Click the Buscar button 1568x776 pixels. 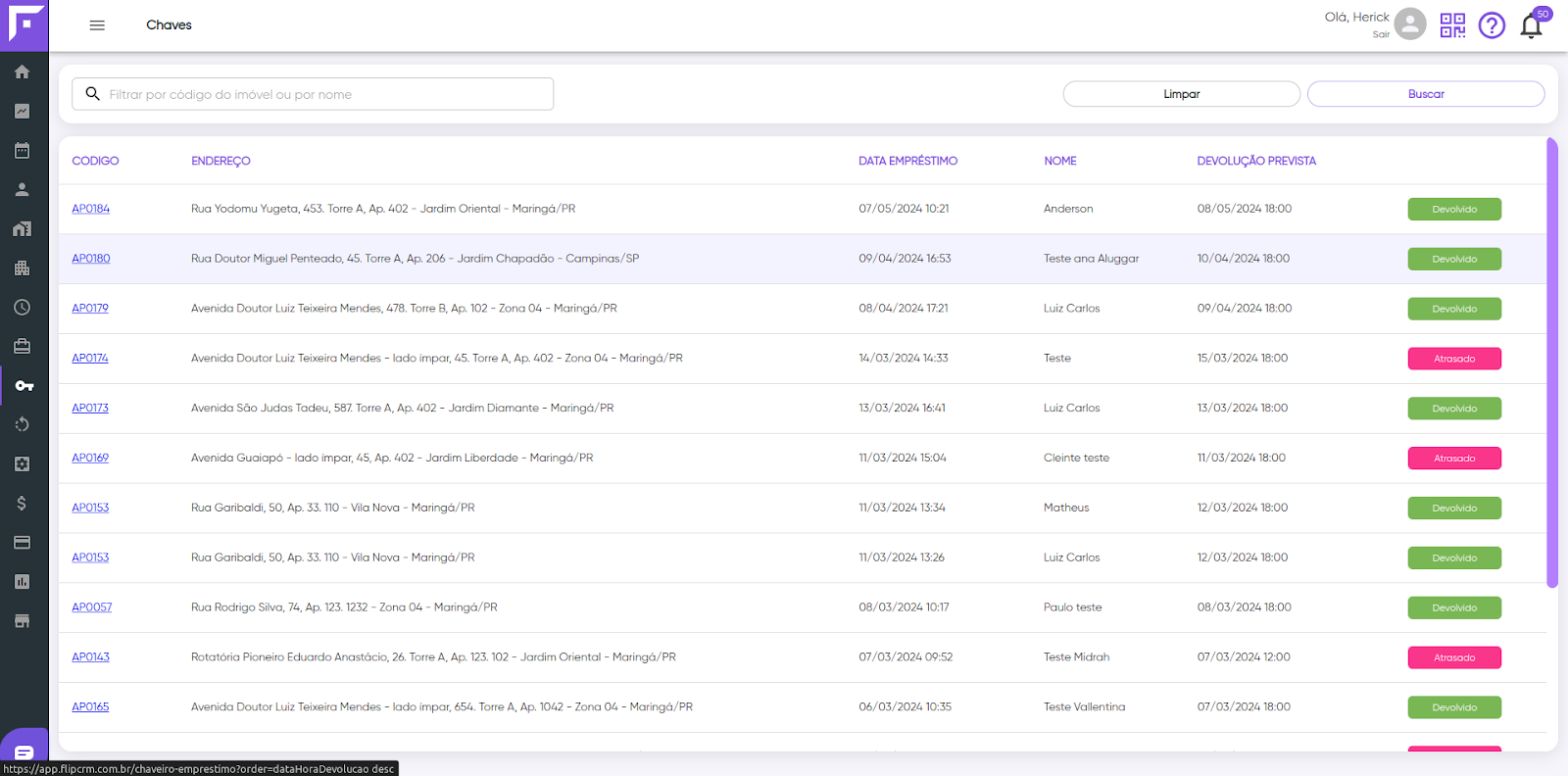pos(1426,94)
